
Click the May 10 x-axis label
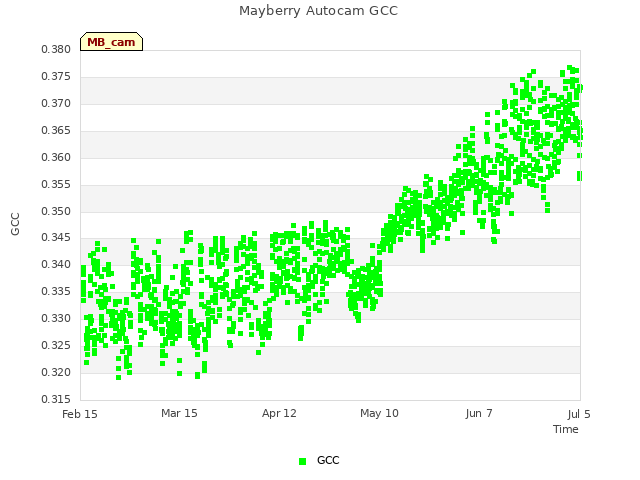coord(379,413)
